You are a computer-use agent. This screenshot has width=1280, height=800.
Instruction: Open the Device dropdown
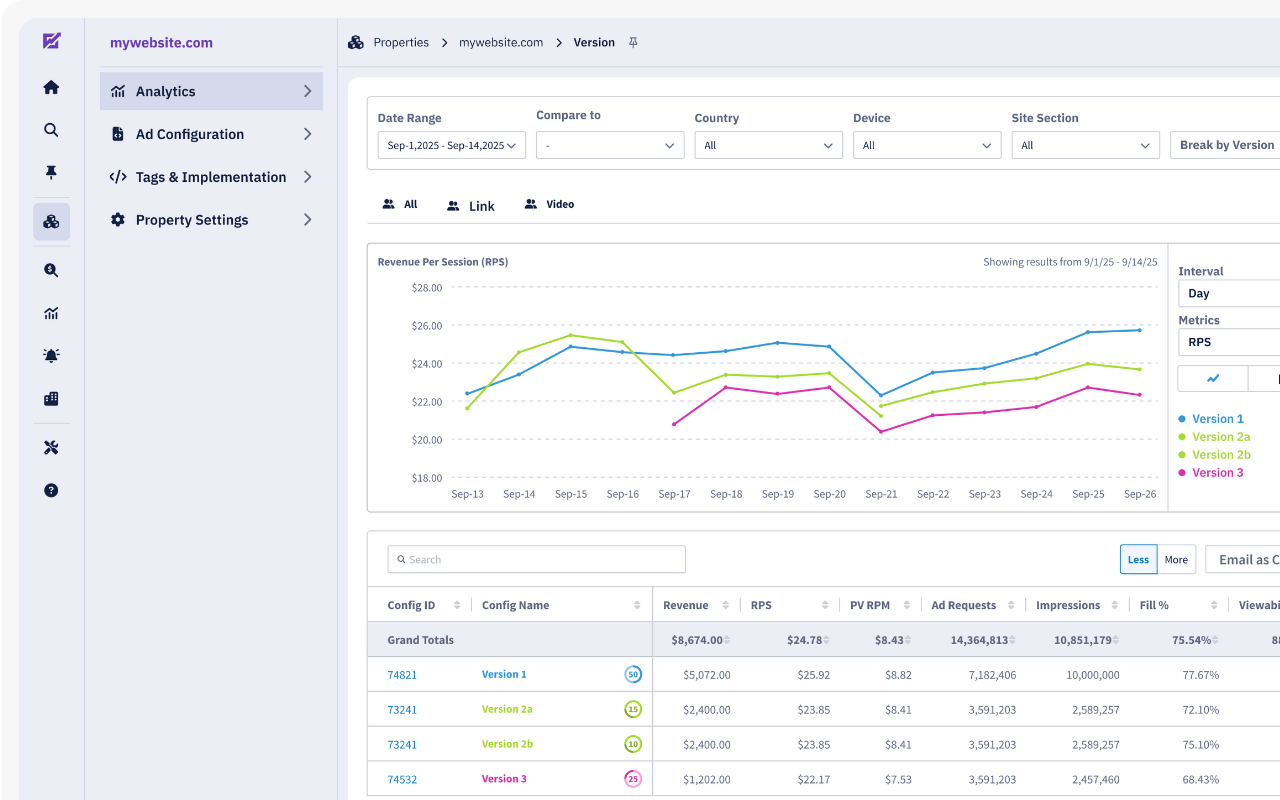tap(927, 145)
